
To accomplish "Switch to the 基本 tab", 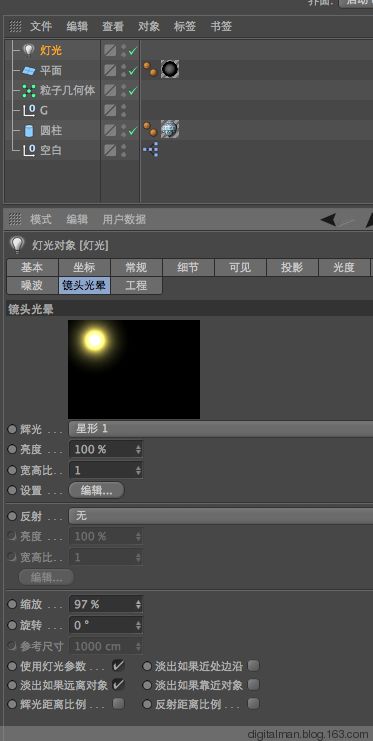I will point(32,267).
